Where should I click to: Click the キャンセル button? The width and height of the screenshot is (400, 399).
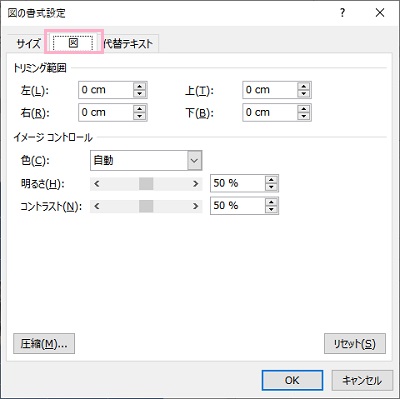362,380
